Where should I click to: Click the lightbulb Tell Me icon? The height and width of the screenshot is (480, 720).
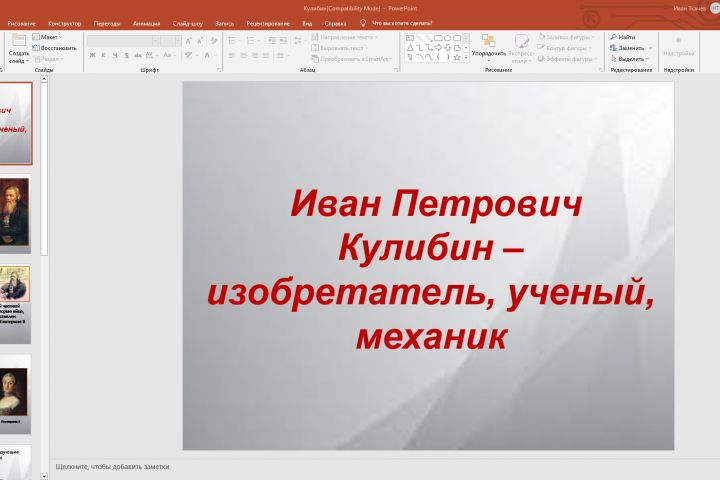(363, 23)
